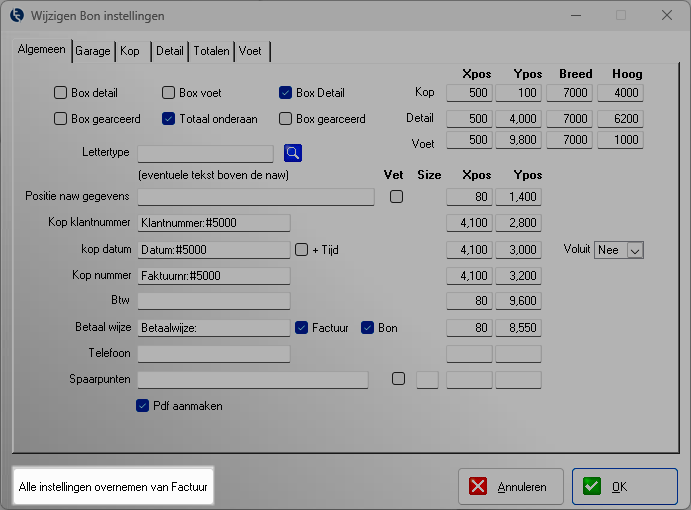Image resolution: width=691 pixels, height=510 pixels.
Task: Click the Telefoon text field
Action: [x=213, y=354]
